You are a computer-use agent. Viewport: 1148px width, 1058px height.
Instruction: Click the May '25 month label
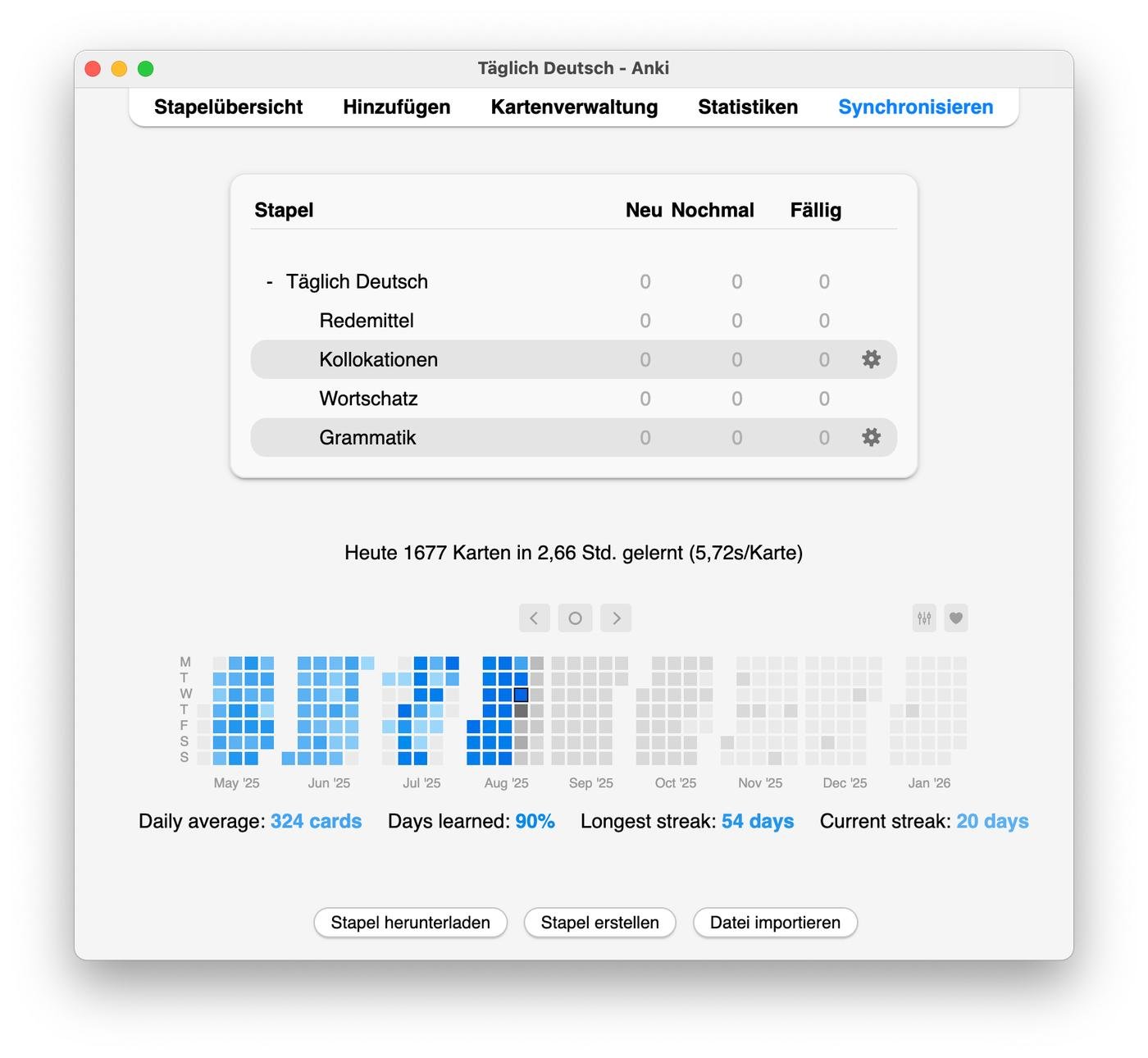[236, 783]
